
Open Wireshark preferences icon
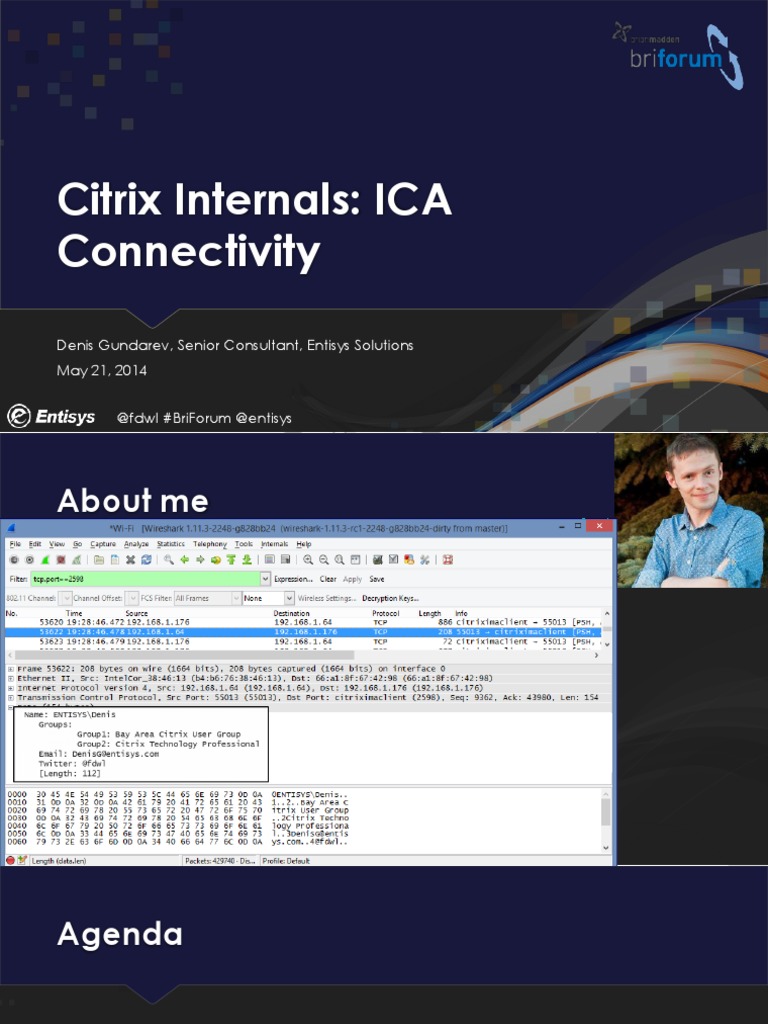(424, 560)
